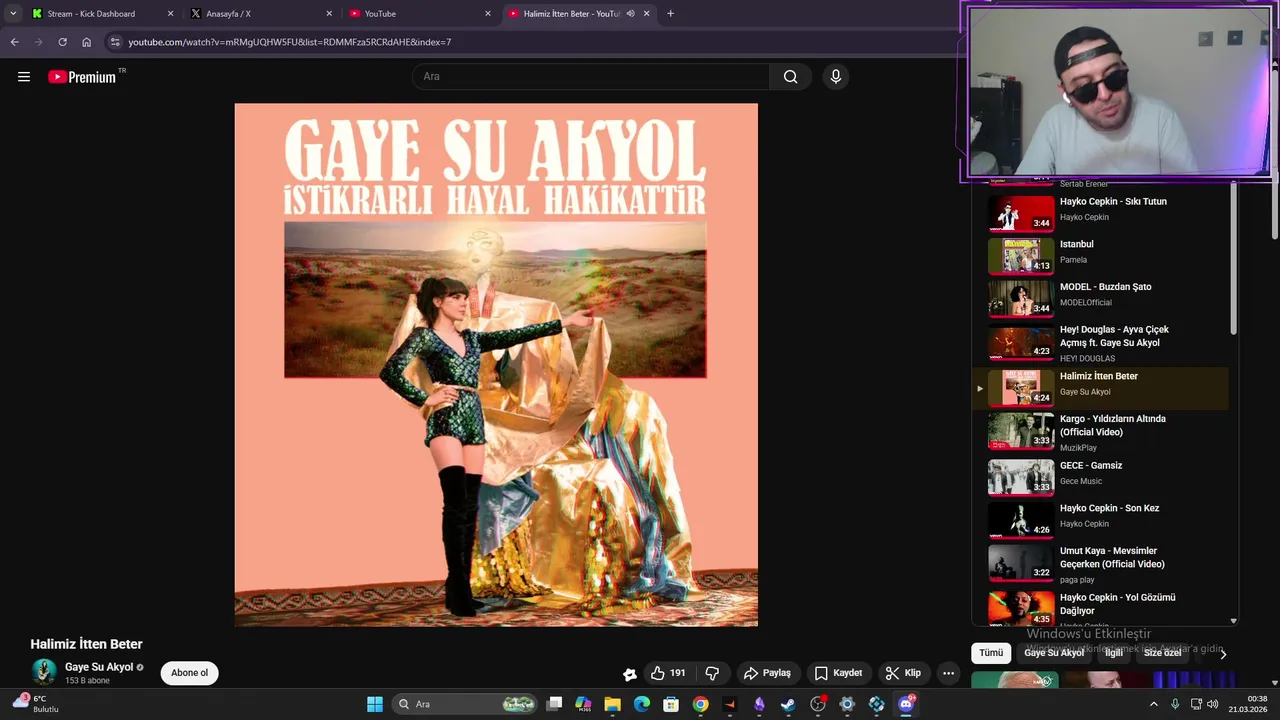Close the Stream - Kick Dashboard tab
Image resolution: width=1280 pixels, height=720 pixels.
[170, 14]
